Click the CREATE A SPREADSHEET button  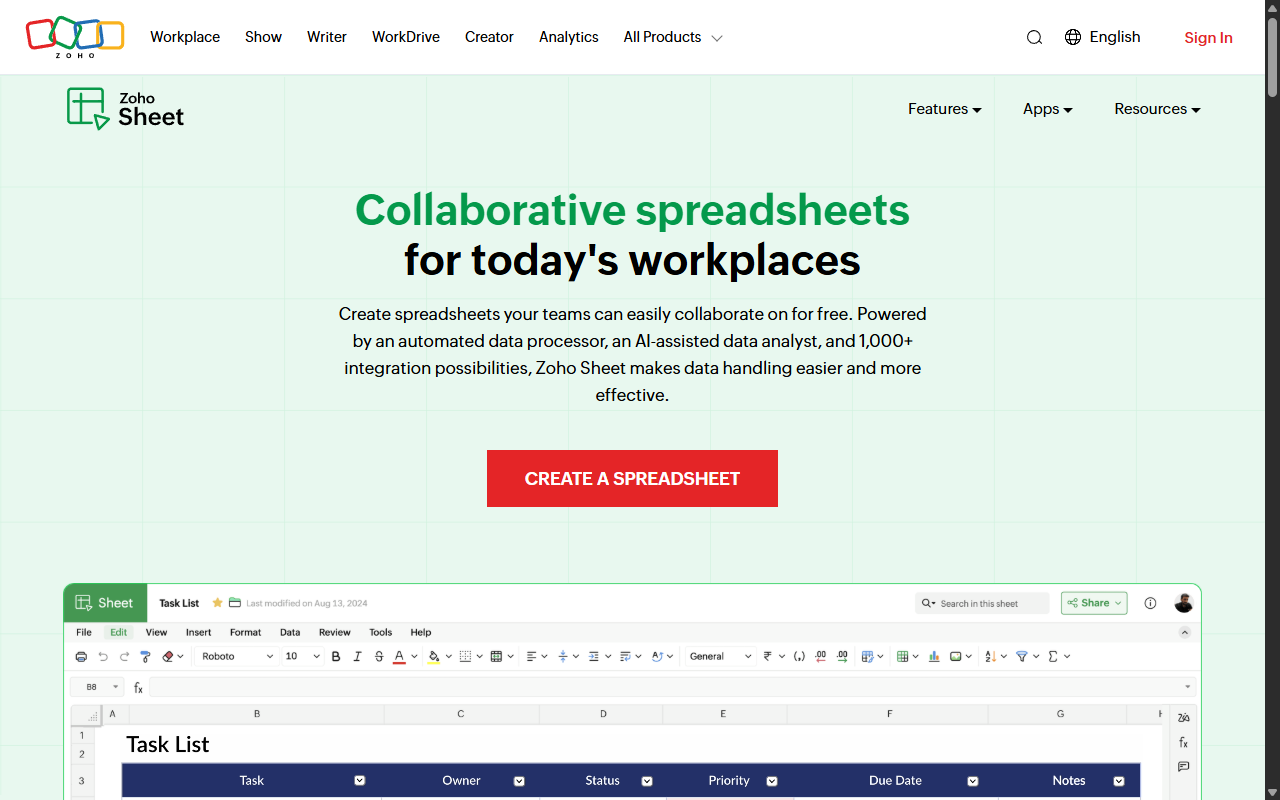coord(632,479)
